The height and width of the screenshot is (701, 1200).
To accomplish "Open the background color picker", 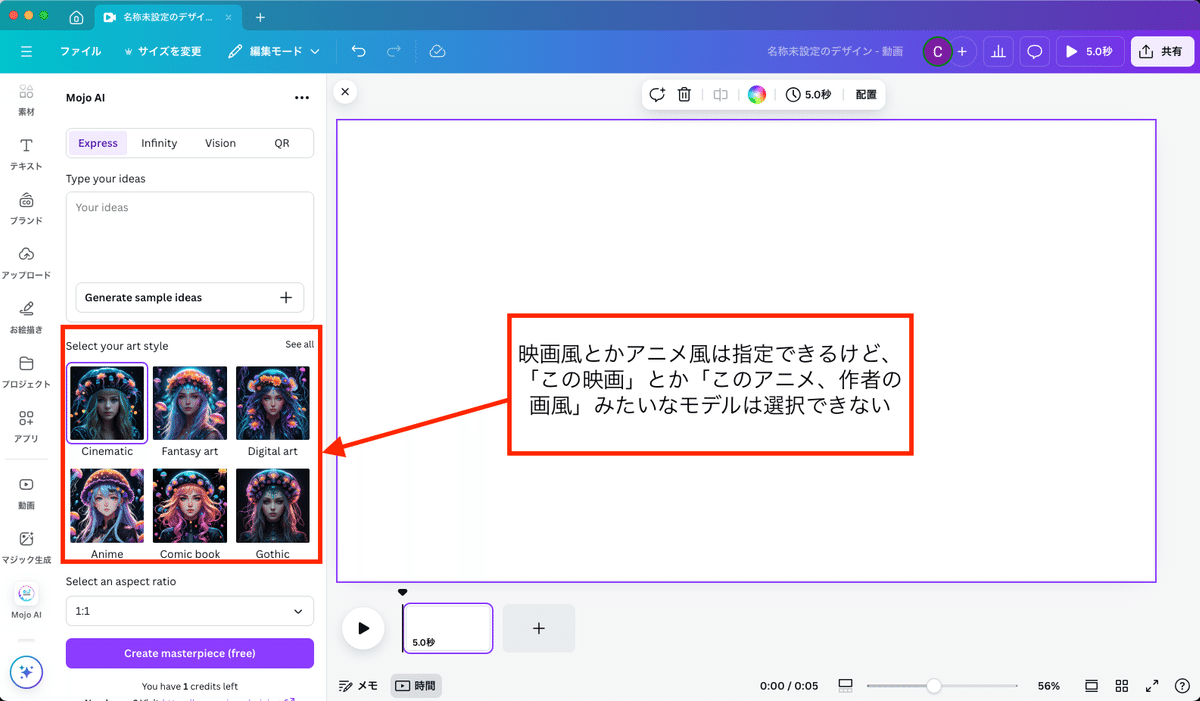I will click(x=757, y=94).
